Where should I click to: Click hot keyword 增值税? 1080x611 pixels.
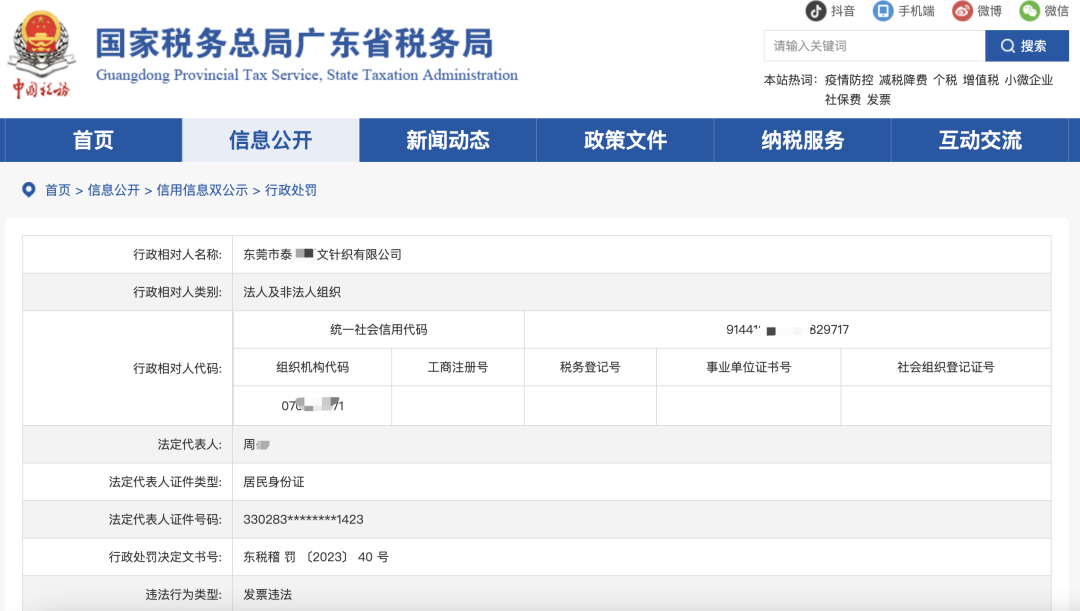(x=981, y=80)
